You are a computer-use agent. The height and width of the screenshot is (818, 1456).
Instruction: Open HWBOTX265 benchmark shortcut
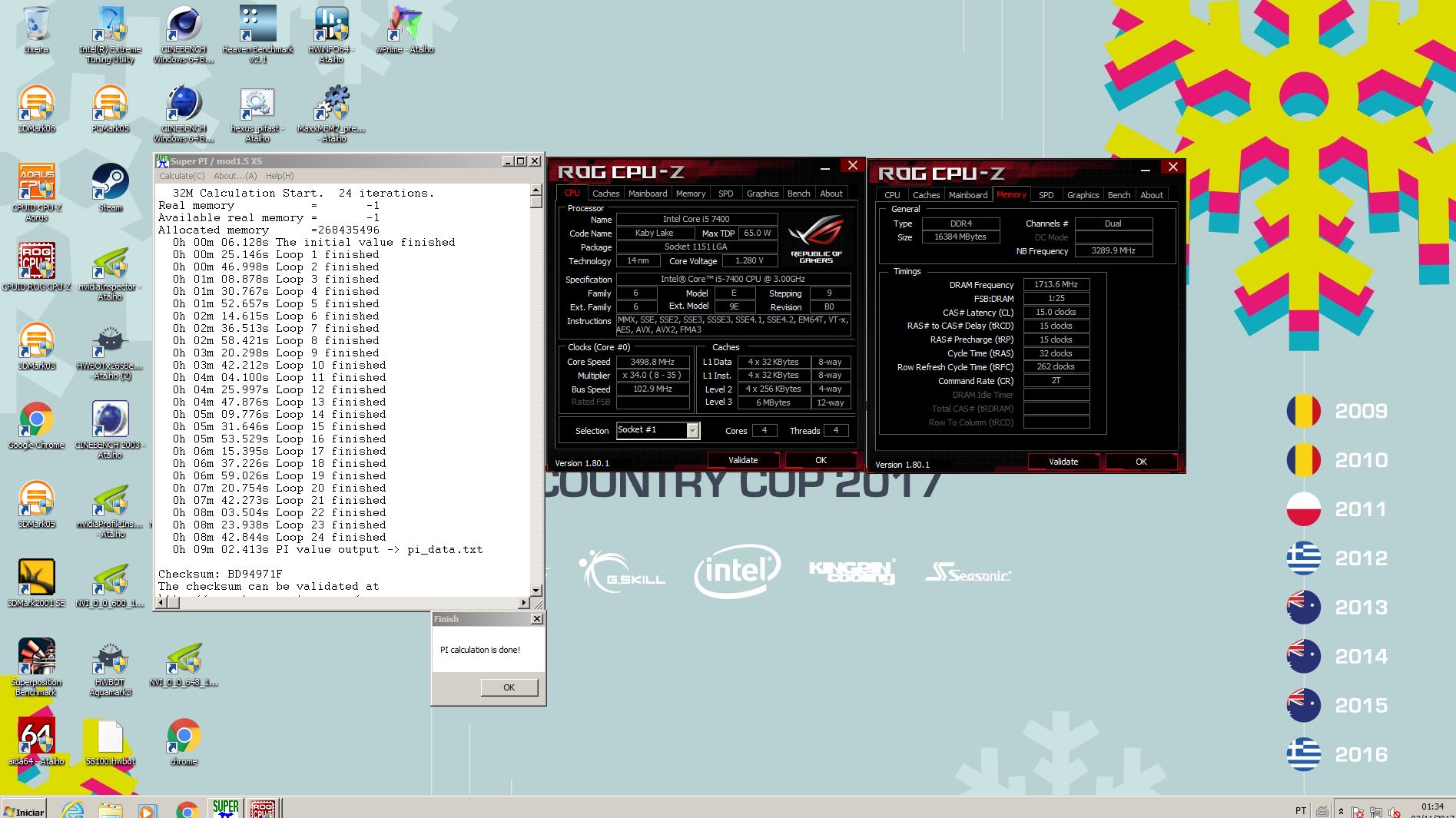tap(110, 352)
